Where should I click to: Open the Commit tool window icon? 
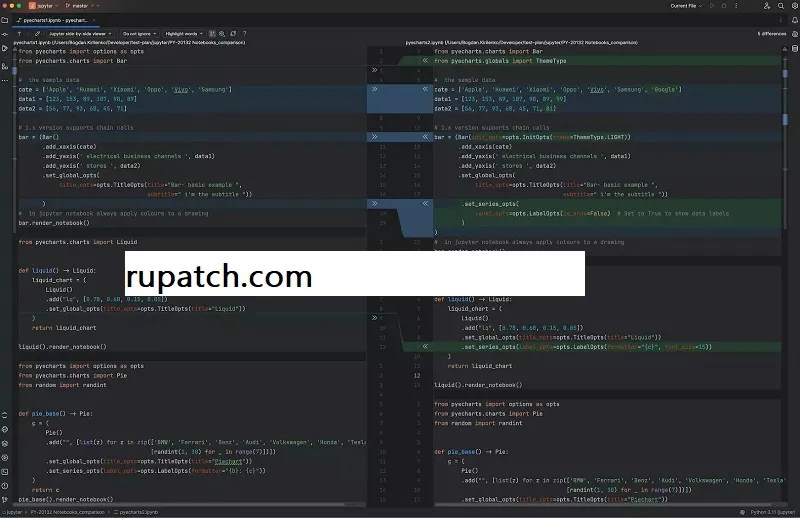coord(5,34)
